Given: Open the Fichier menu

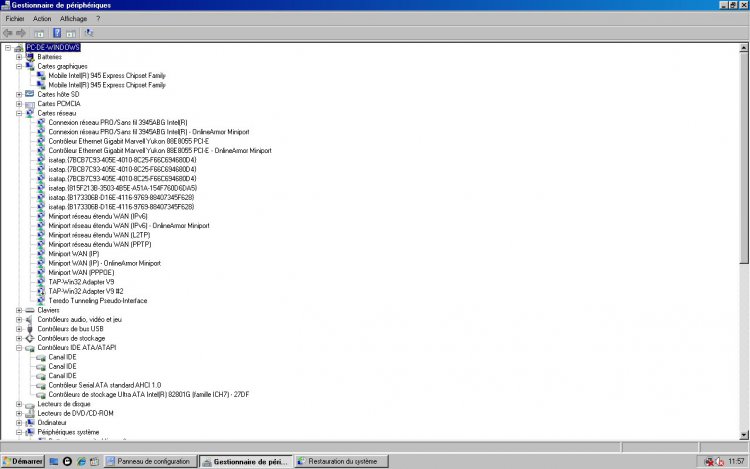Looking at the screenshot, I should tap(15, 19).
